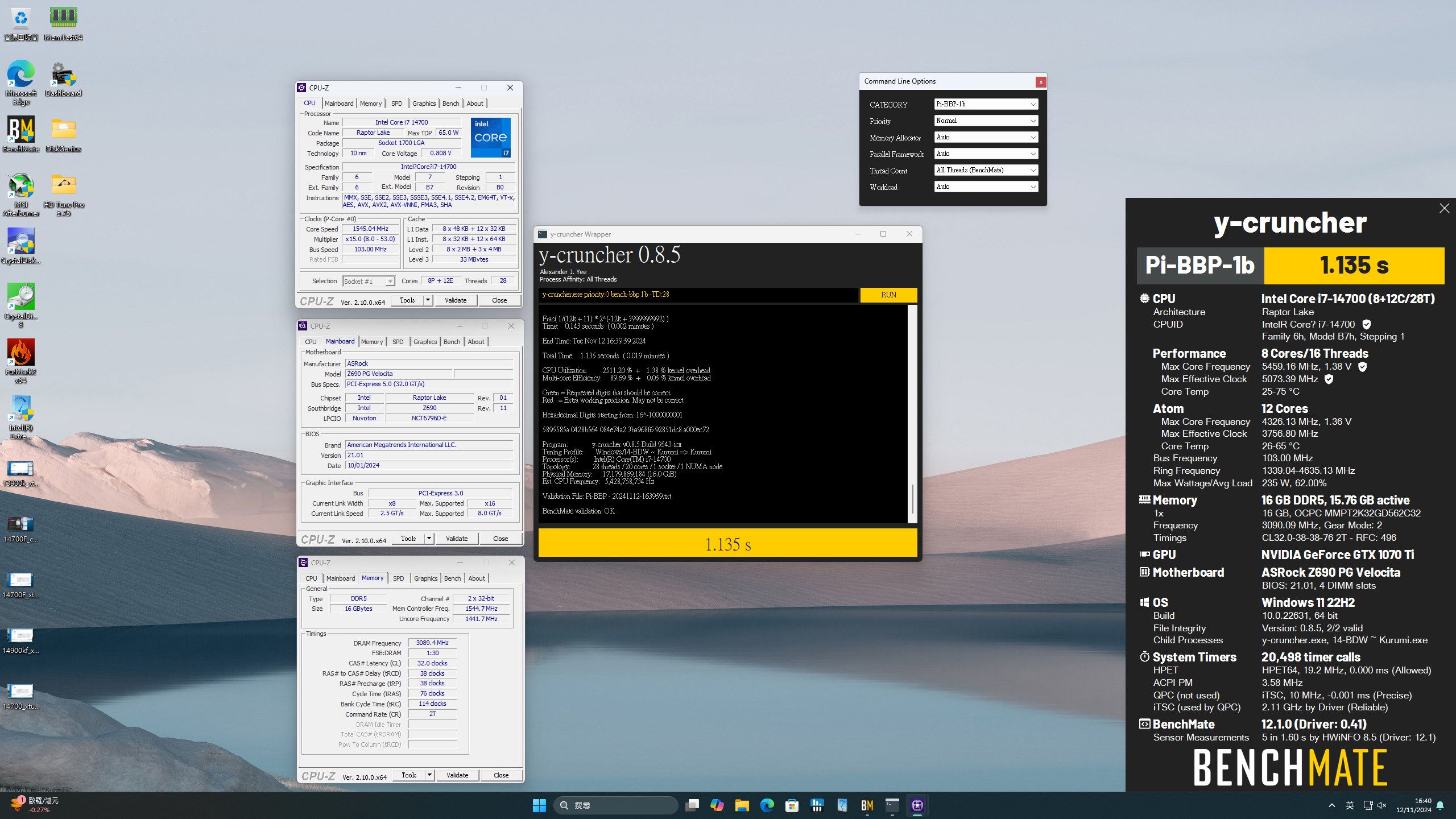Screen dimensions: 1456x819
Task: Select the 14700F_c... desktop file
Action: [21, 529]
